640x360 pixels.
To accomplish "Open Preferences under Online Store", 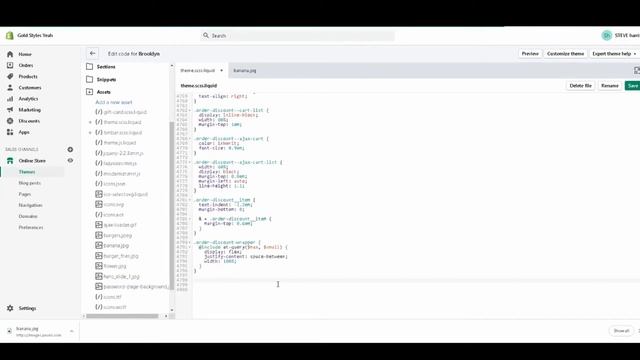I will click(31, 227).
